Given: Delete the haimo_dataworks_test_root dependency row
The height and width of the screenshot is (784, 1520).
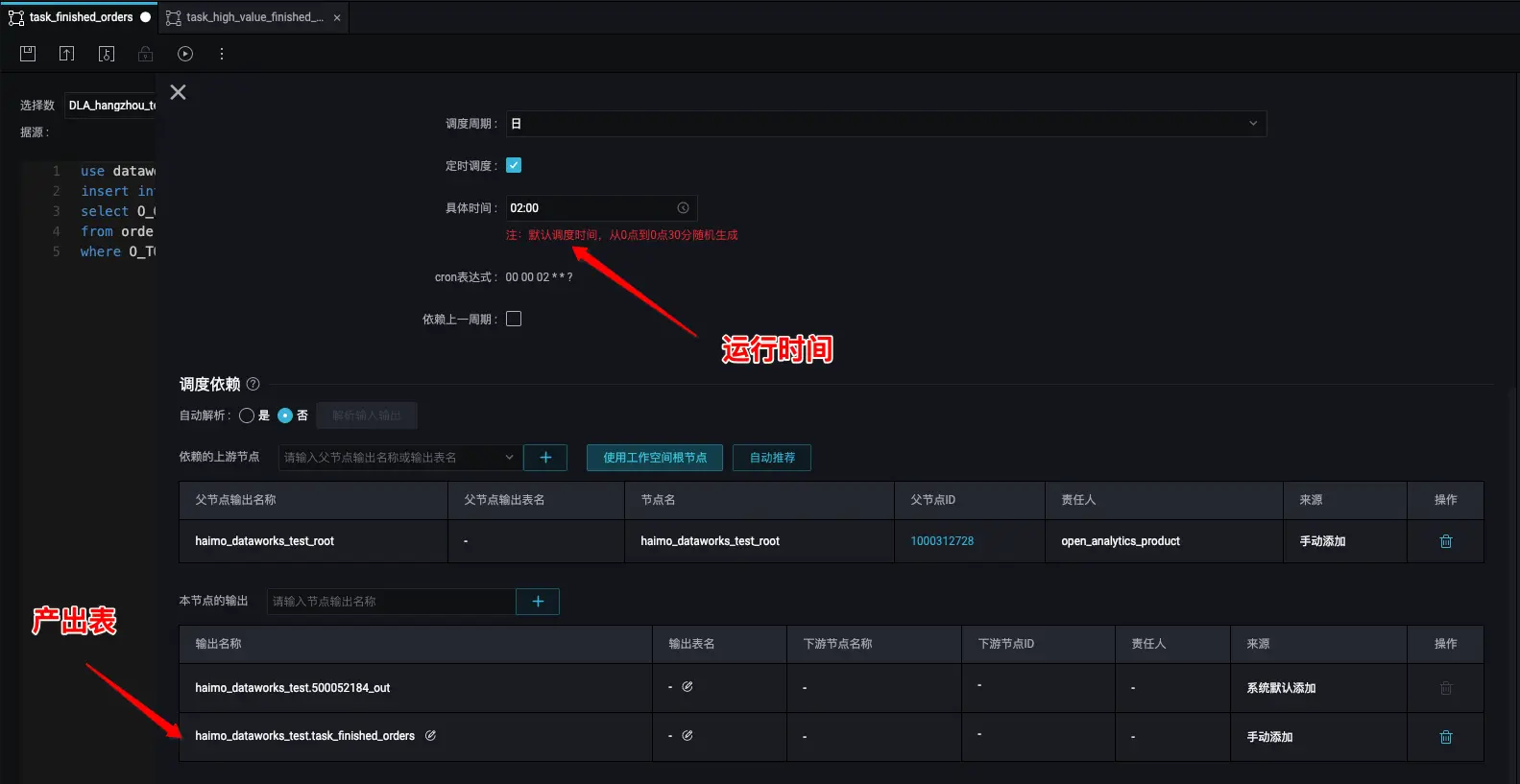Looking at the screenshot, I should coord(1446,541).
